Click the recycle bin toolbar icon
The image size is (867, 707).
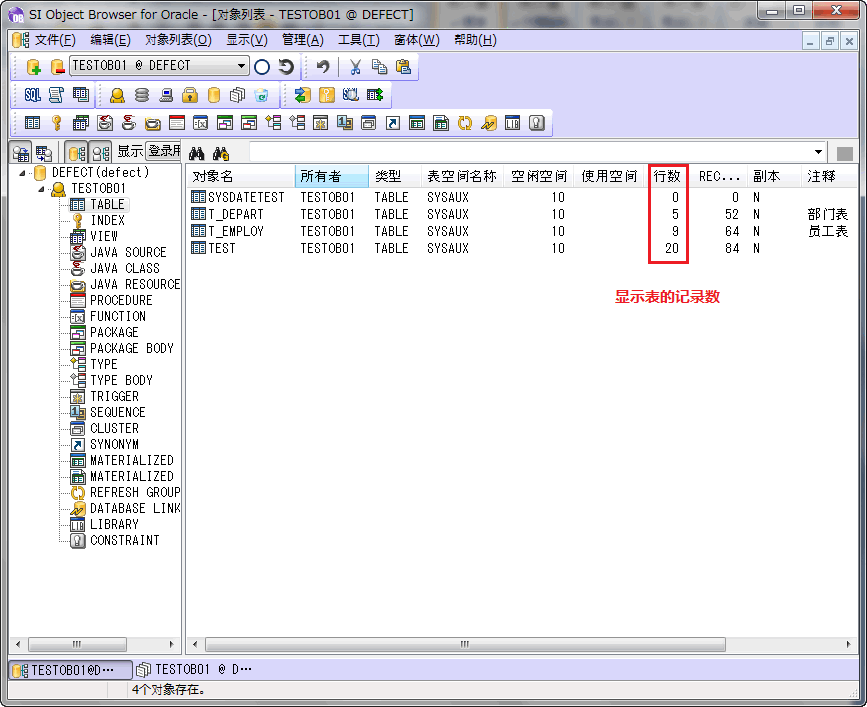[x=262, y=95]
